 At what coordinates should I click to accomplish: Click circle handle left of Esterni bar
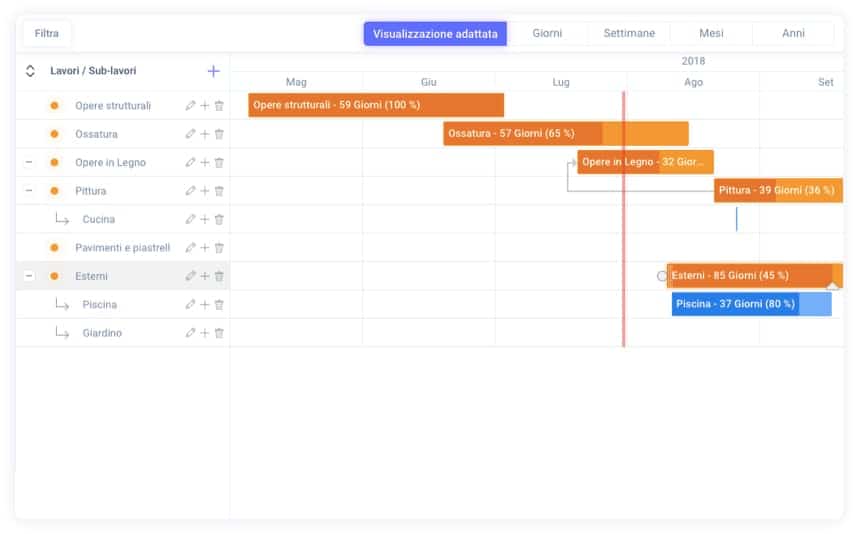pyautogui.click(x=662, y=276)
